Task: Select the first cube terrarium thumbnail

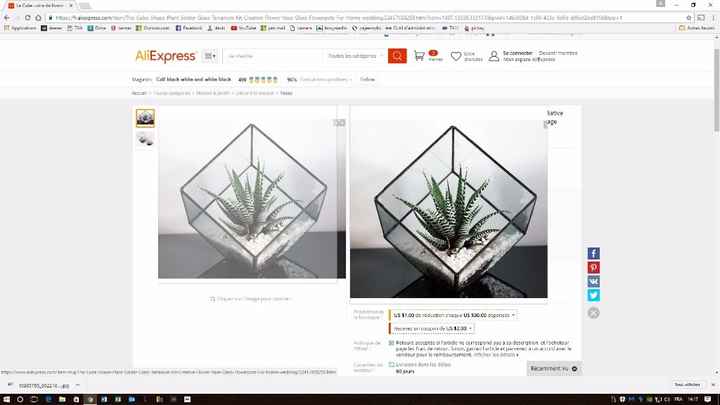Action: (145, 118)
